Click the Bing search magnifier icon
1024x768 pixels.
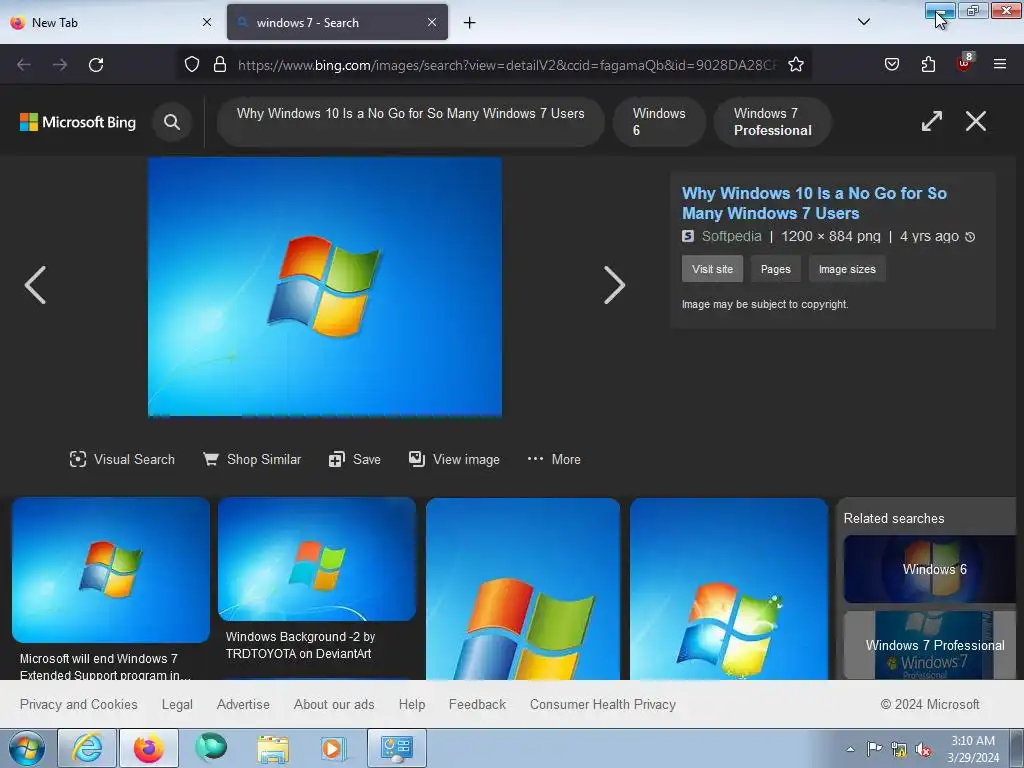coord(172,122)
